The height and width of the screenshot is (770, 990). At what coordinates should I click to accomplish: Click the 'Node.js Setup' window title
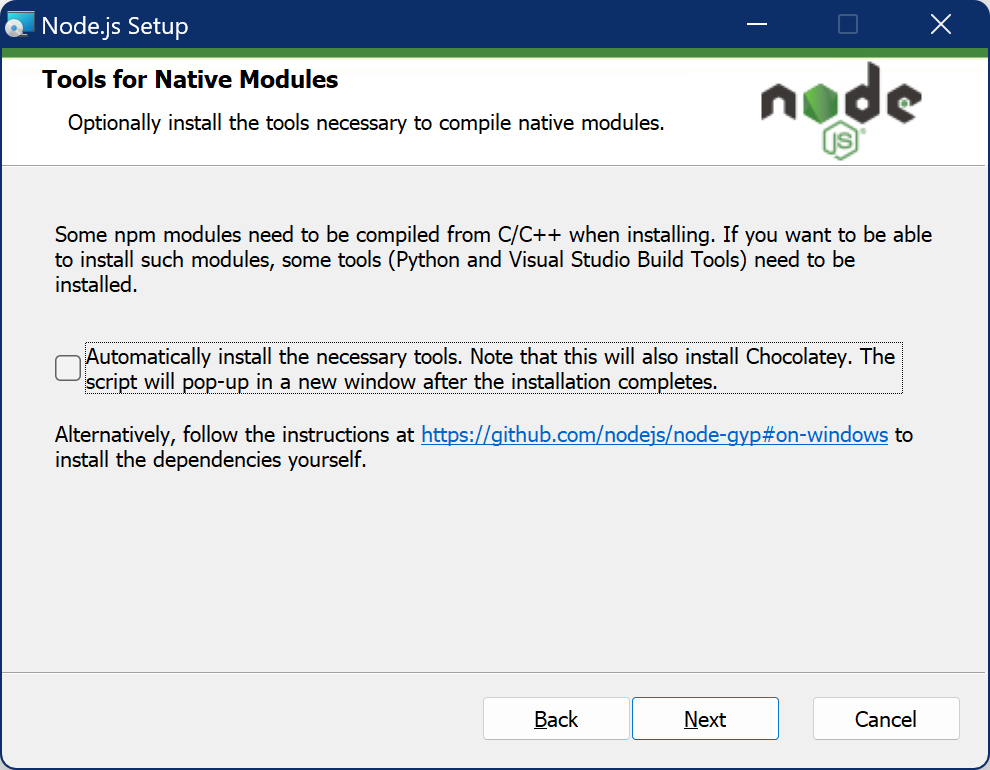coord(115,26)
